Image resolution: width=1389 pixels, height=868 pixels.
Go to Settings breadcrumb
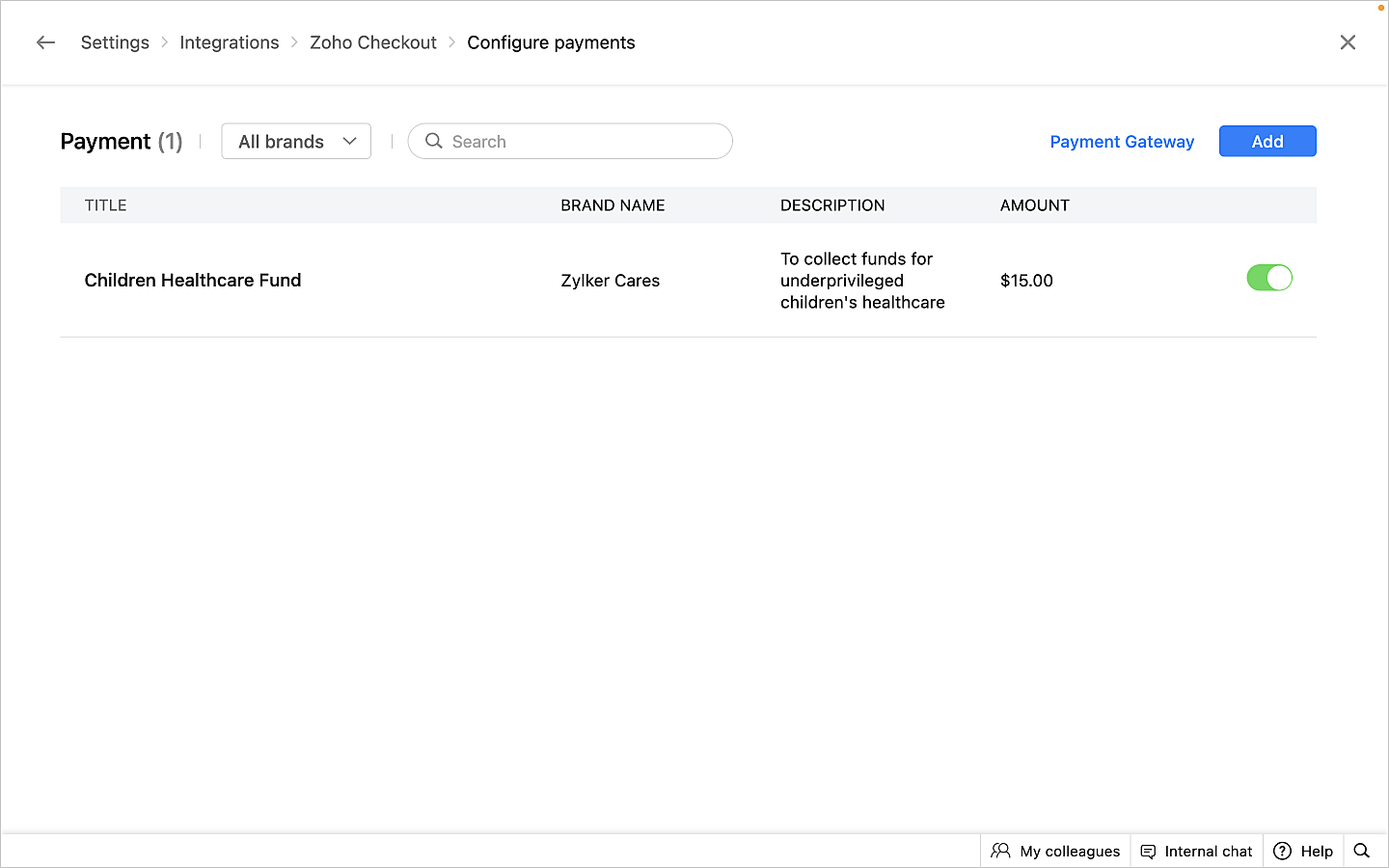115,42
